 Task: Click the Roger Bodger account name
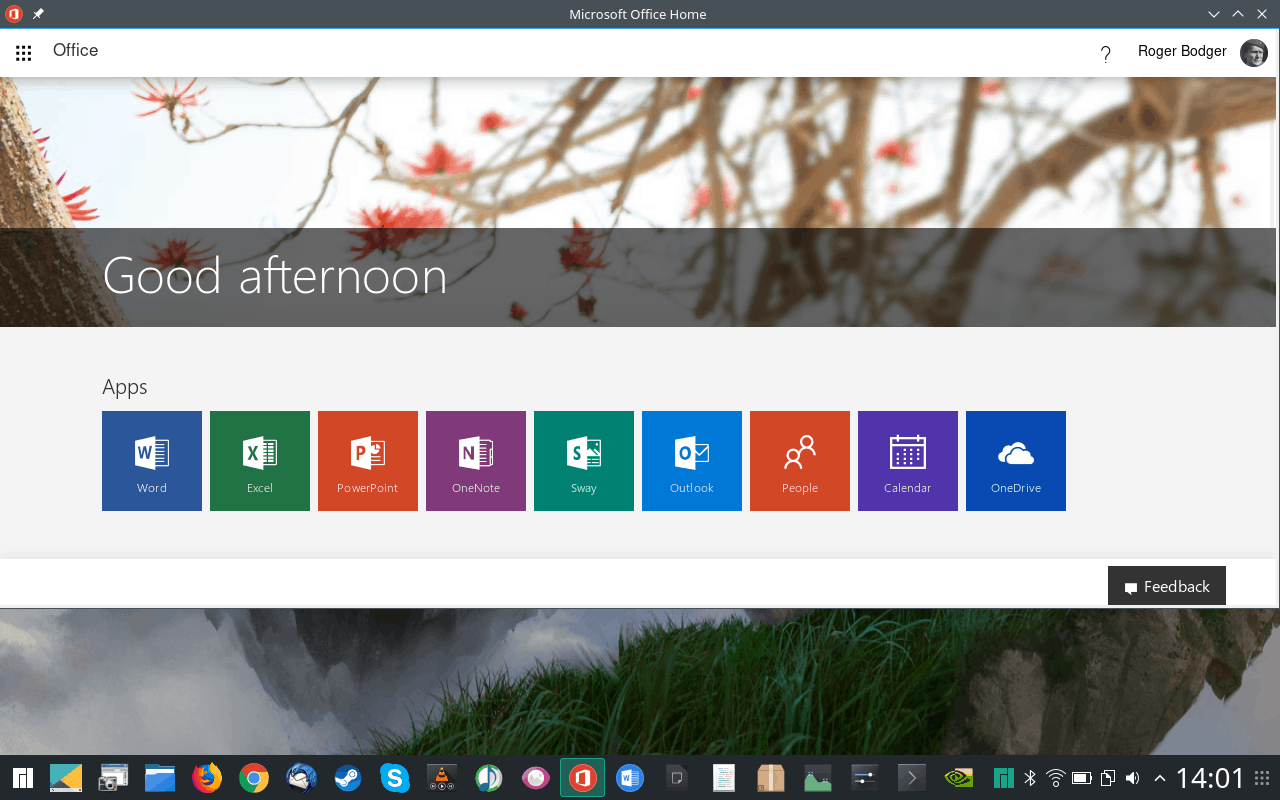click(x=1182, y=51)
